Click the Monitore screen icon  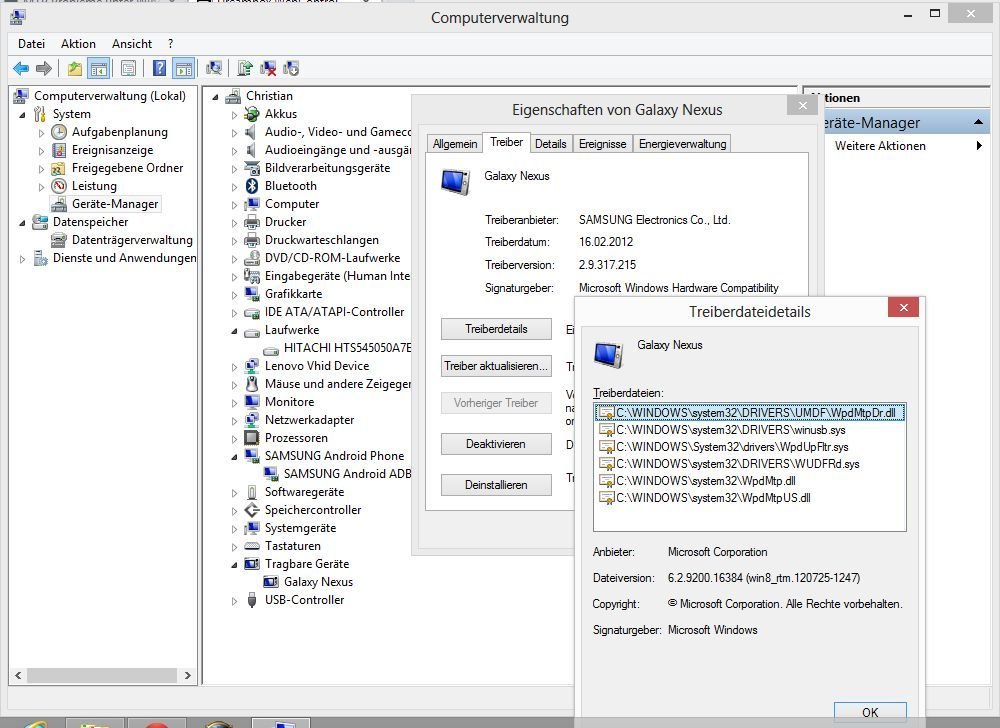252,402
